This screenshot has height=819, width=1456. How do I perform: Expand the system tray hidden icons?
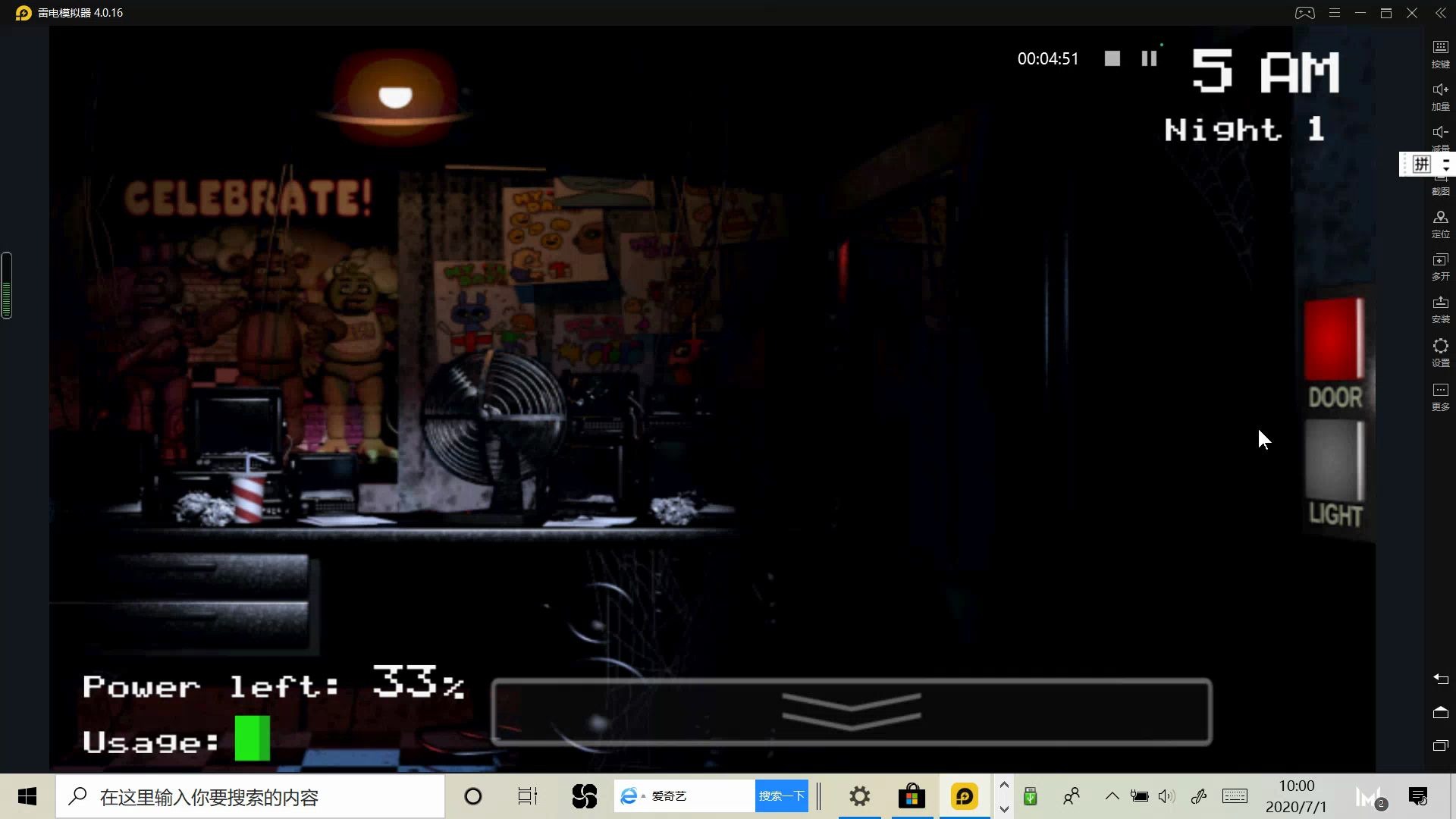tap(1112, 796)
